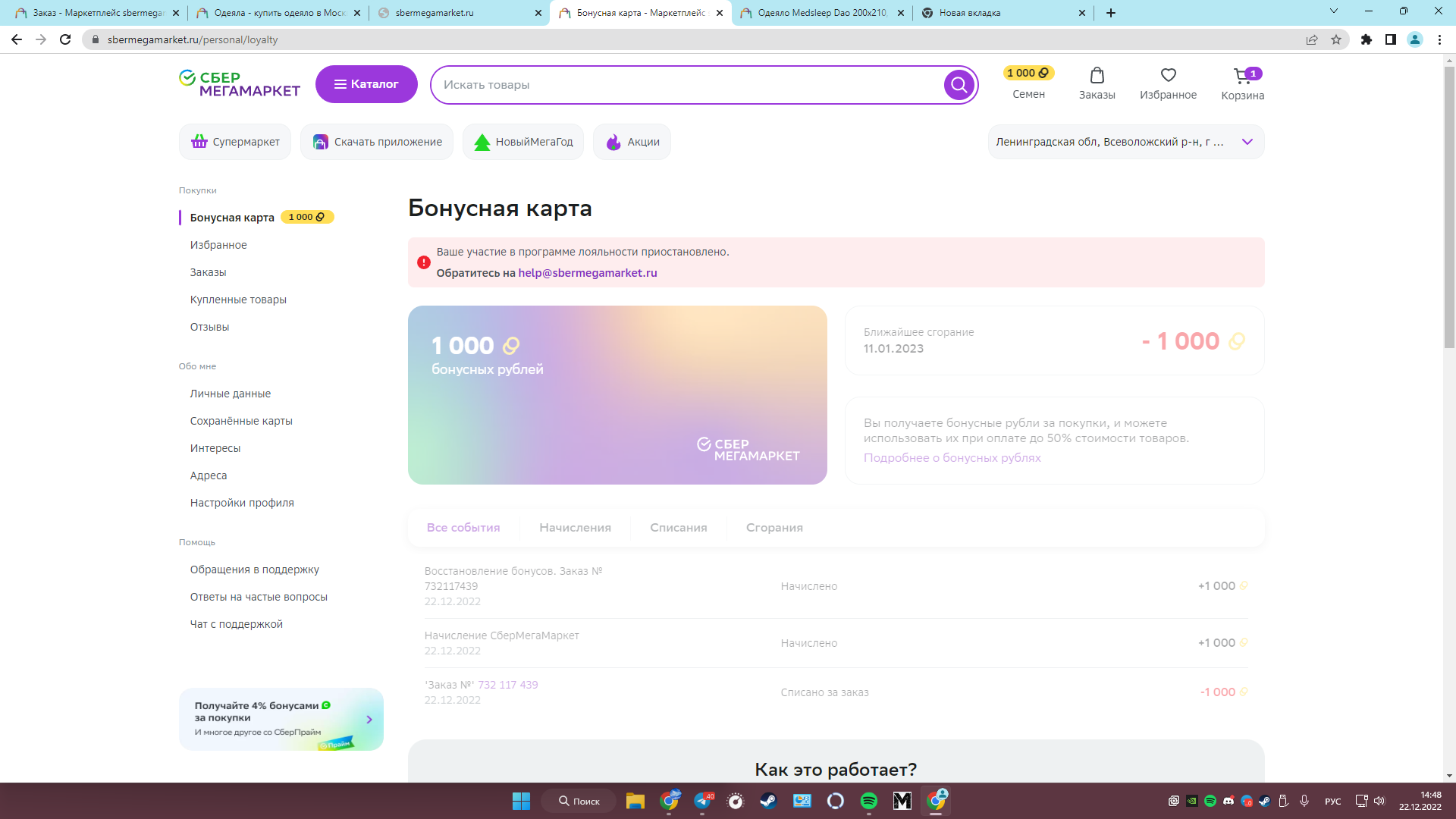1456x819 pixels.
Task: Open Интересы in the sidebar
Action: pyautogui.click(x=215, y=448)
